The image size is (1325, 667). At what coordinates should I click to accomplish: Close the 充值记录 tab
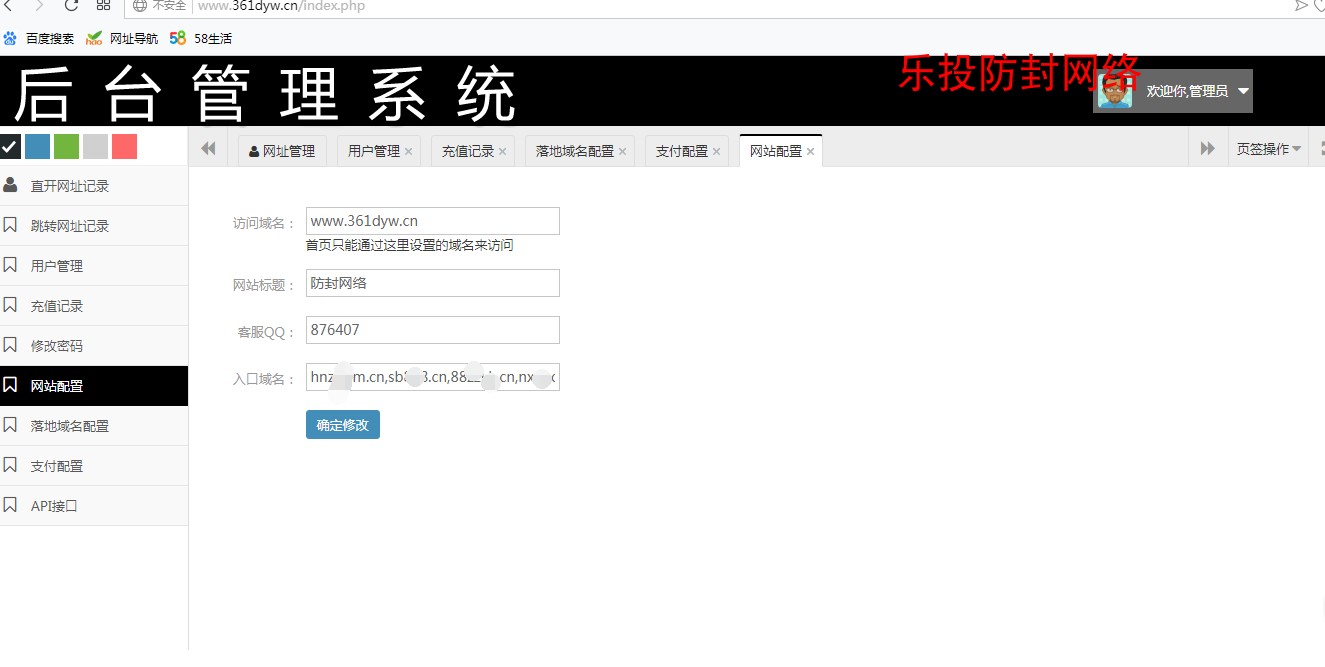click(502, 152)
